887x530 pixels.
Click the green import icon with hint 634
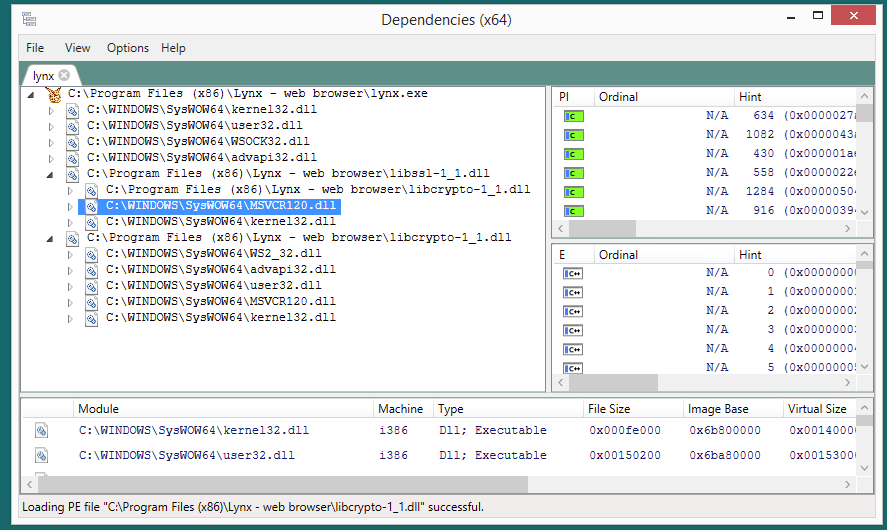click(573, 116)
